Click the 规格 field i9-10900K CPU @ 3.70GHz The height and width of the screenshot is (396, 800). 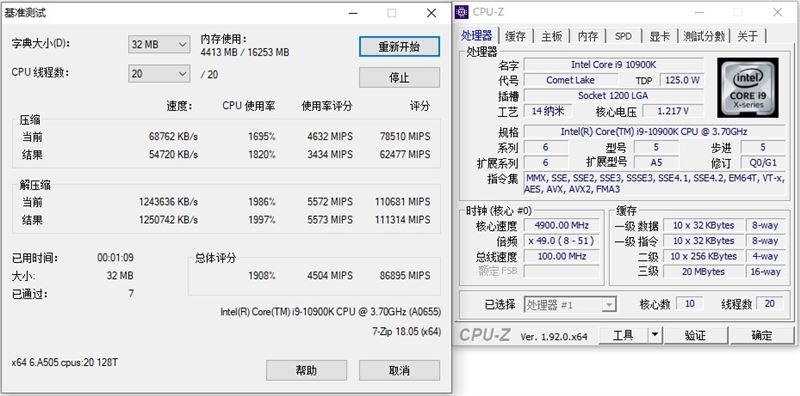pos(655,132)
